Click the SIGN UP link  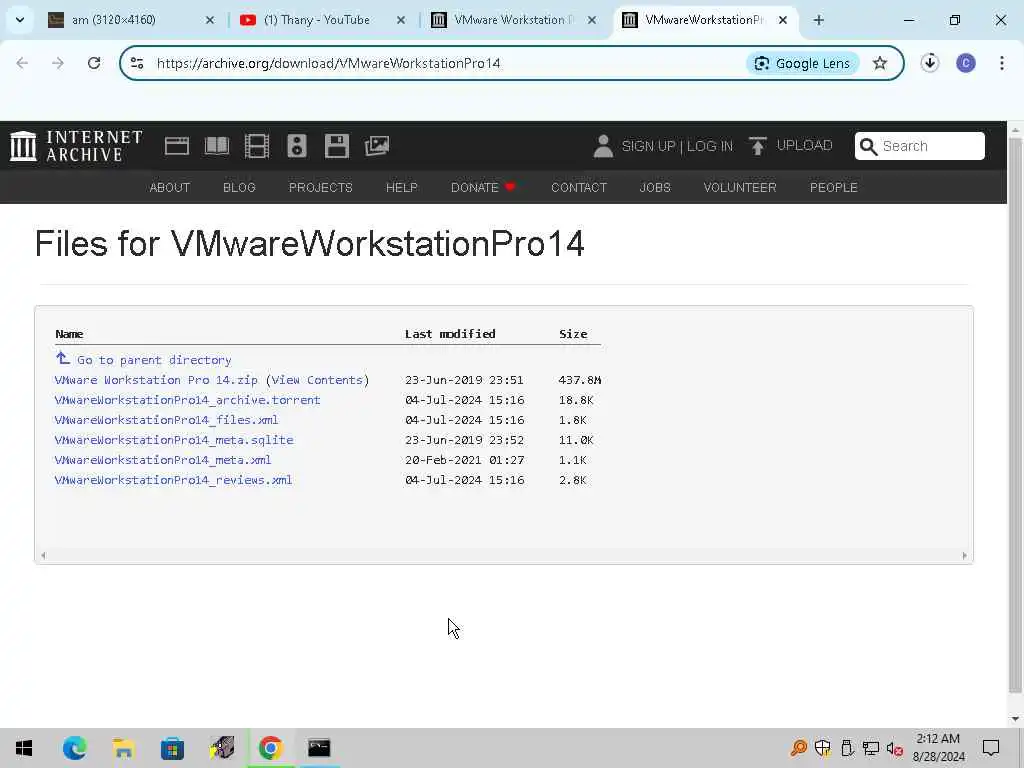pos(648,146)
